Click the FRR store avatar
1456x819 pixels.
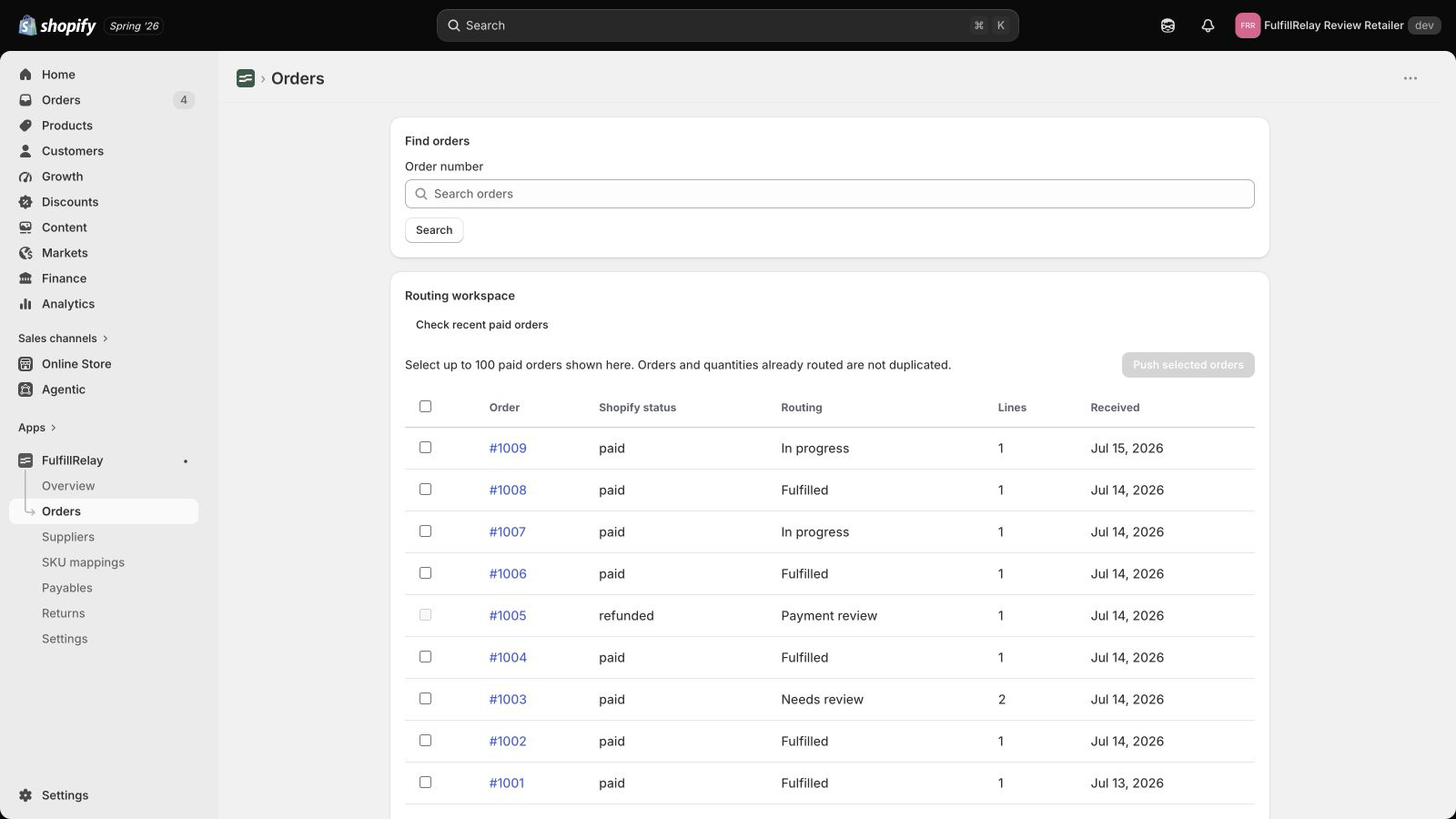tap(1248, 25)
